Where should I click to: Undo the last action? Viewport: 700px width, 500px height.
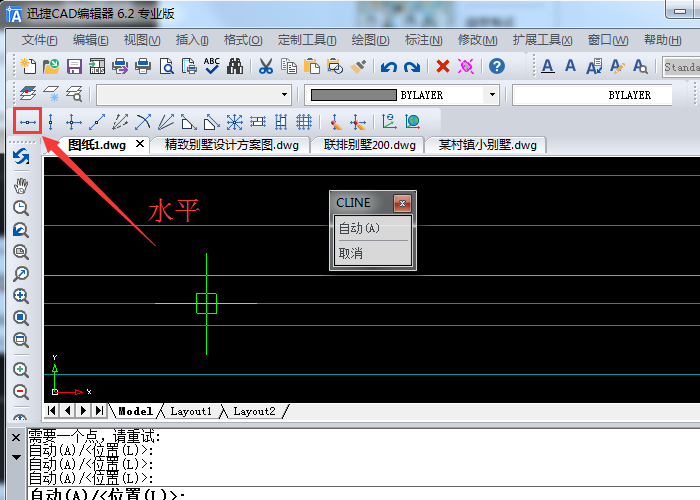point(388,67)
